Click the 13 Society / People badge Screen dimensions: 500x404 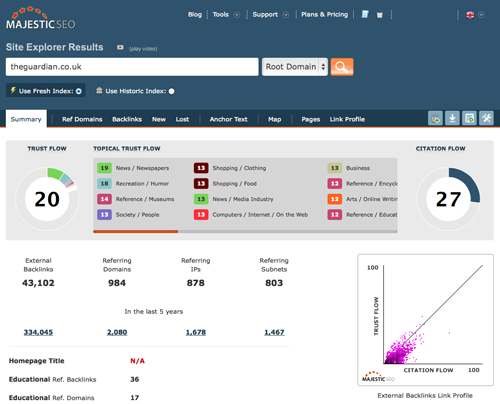coord(104,215)
